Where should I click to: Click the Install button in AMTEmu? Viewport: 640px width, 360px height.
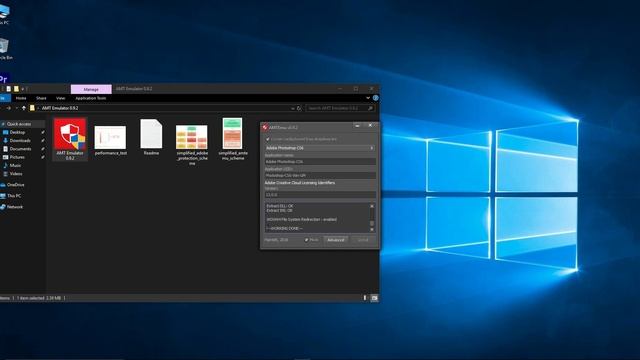tap(363, 240)
